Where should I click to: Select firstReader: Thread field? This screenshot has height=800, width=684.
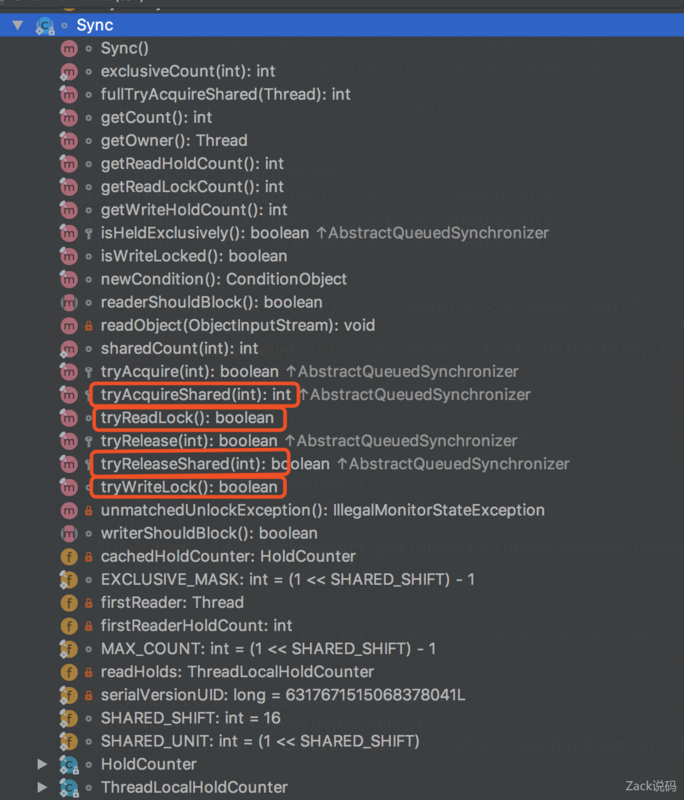[x=172, y=603]
